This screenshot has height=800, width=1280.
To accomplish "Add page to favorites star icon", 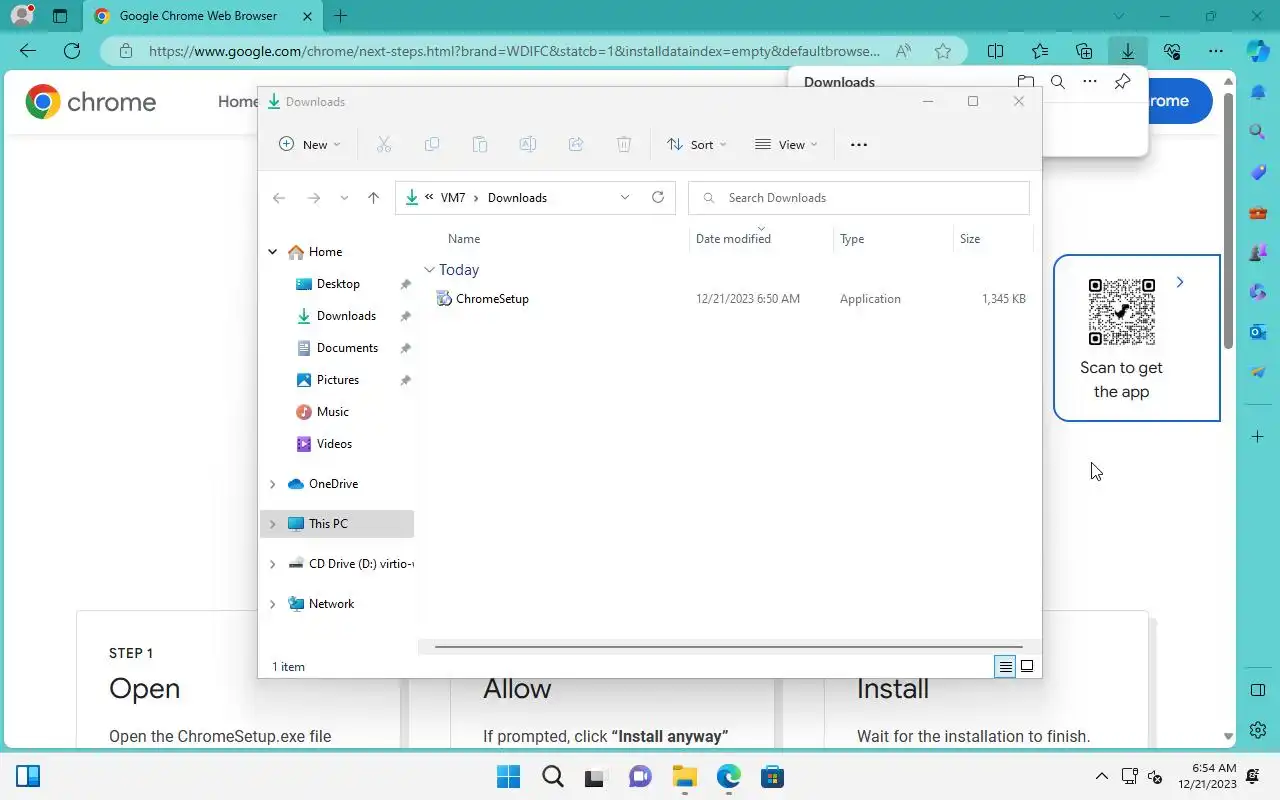I will (943, 51).
